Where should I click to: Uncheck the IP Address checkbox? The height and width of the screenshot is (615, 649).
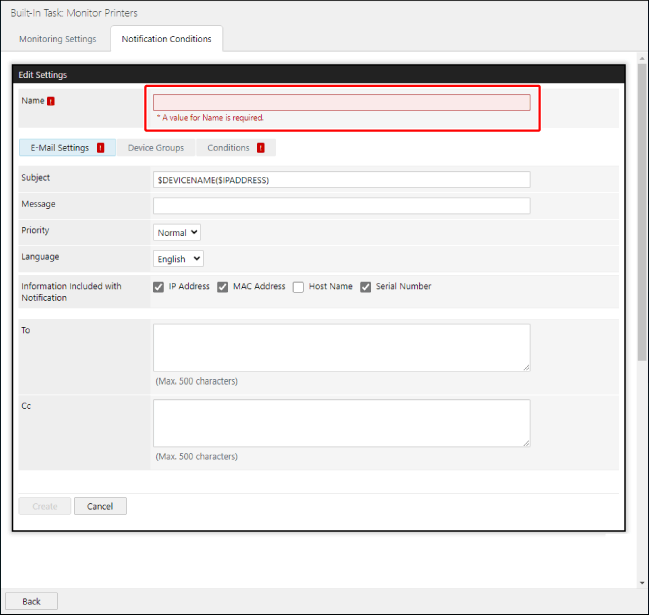159,287
